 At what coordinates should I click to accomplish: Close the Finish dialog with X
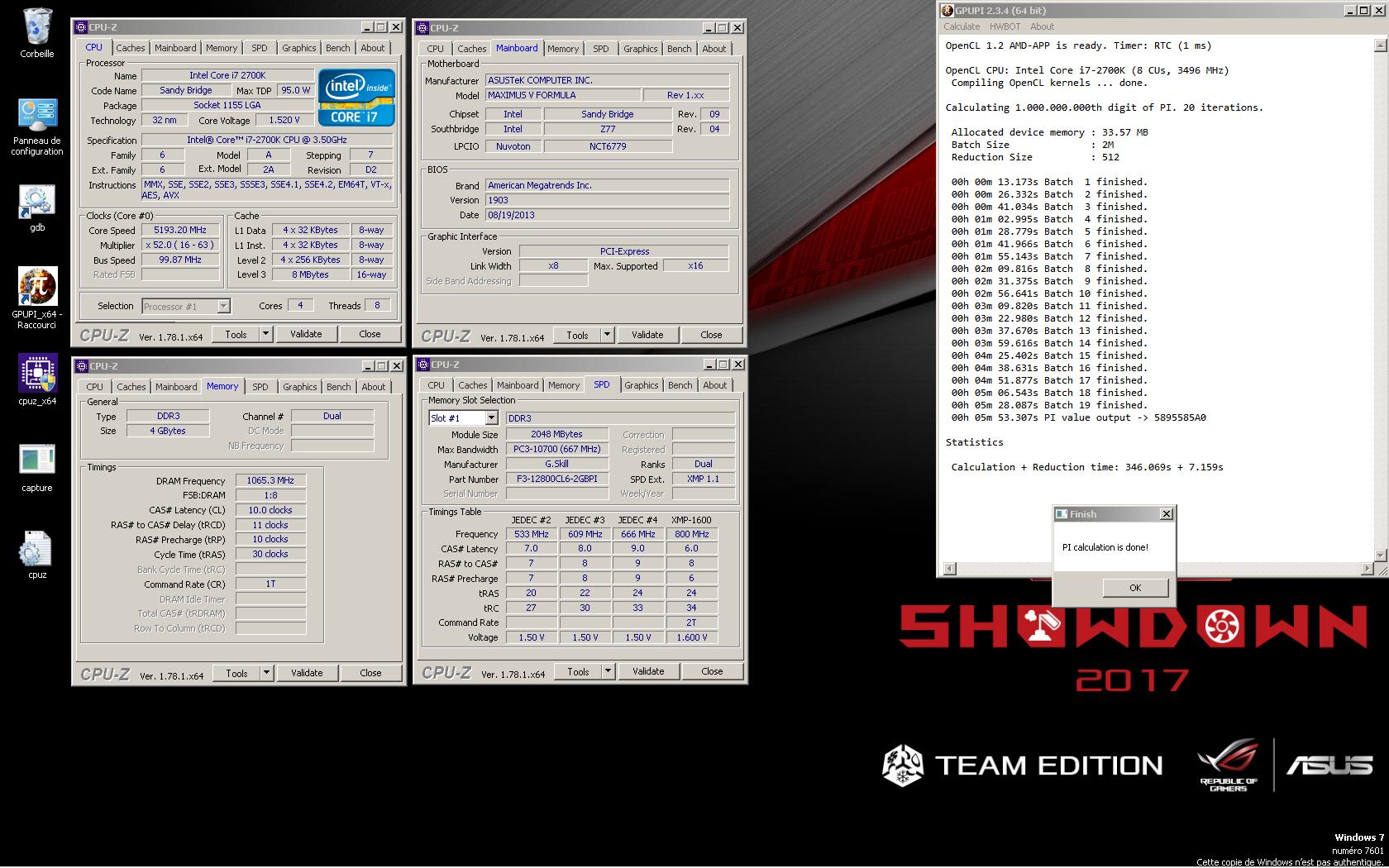pyautogui.click(x=1167, y=514)
